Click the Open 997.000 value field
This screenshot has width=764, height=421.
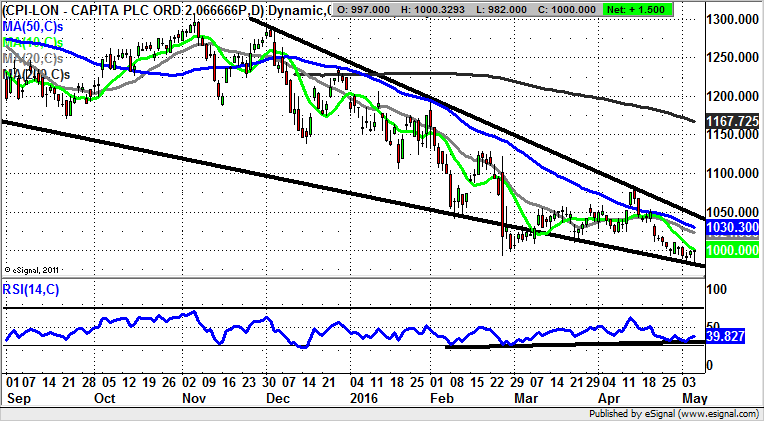[367, 10]
